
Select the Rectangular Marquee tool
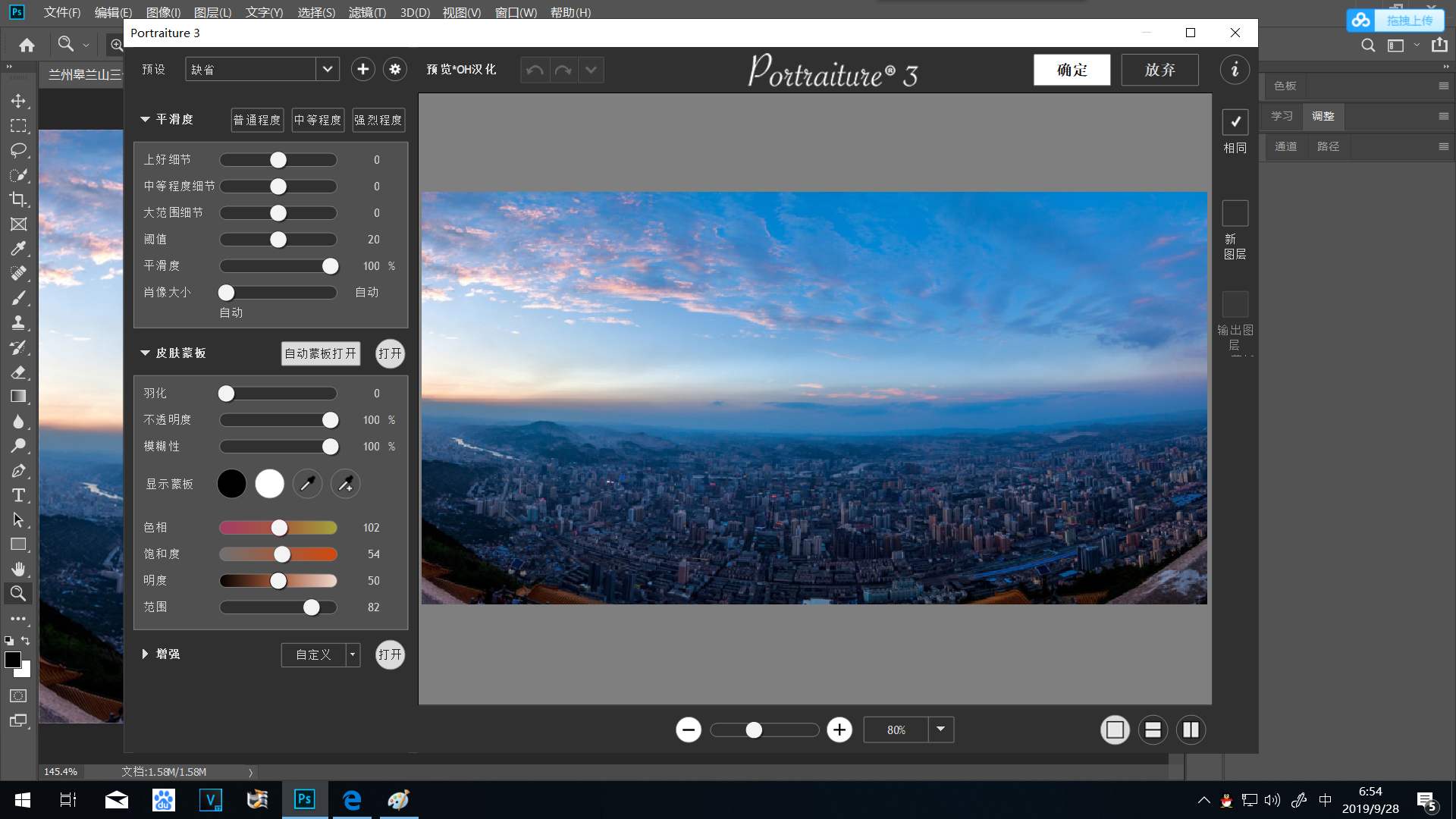tap(18, 126)
